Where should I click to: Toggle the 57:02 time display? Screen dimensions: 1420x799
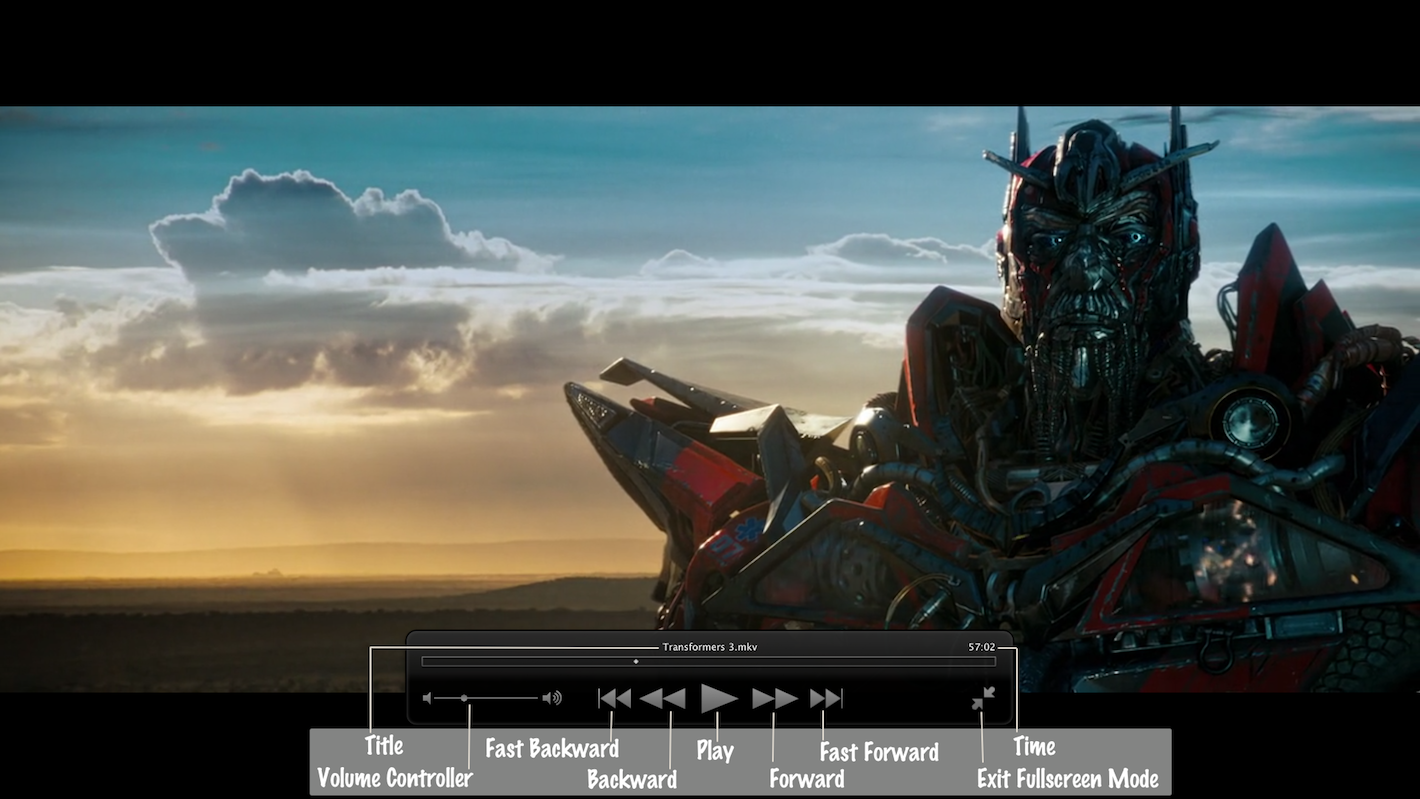coord(981,647)
